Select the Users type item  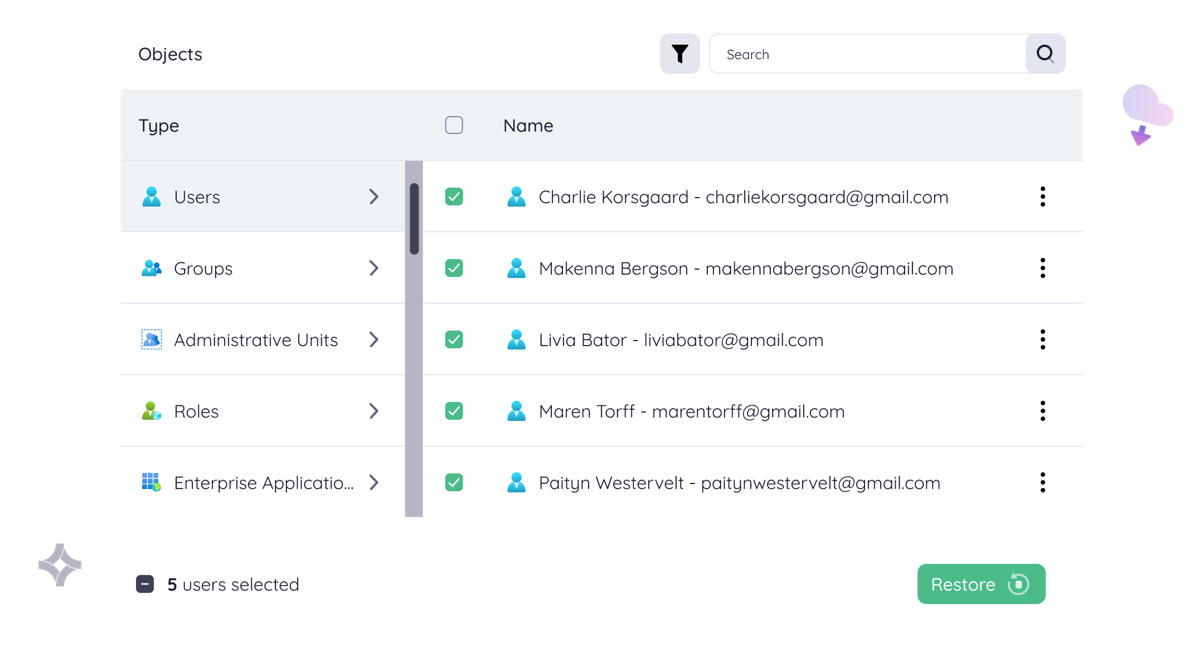tap(197, 197)
